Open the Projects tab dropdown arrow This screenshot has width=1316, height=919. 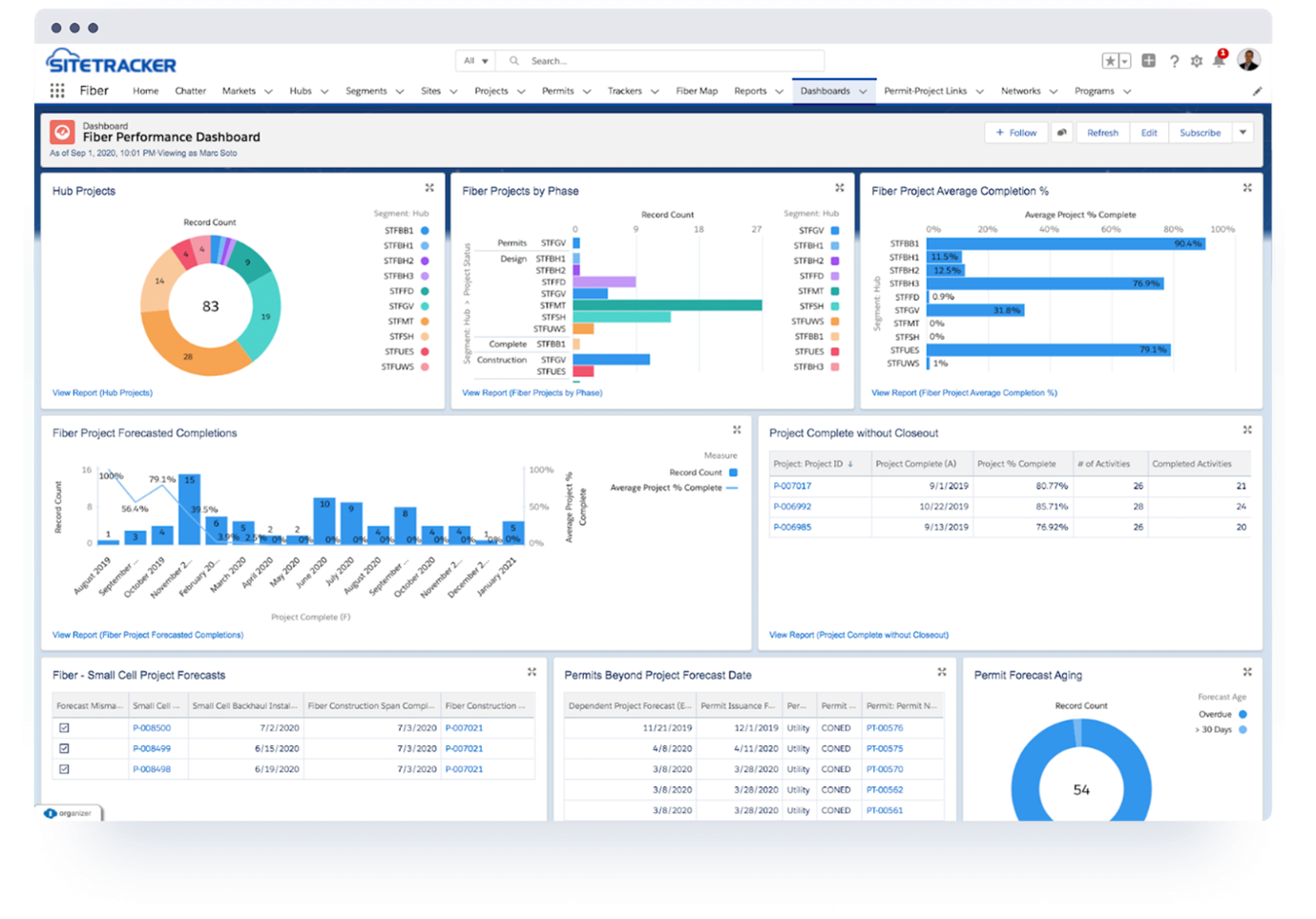(x=521, y=92)
